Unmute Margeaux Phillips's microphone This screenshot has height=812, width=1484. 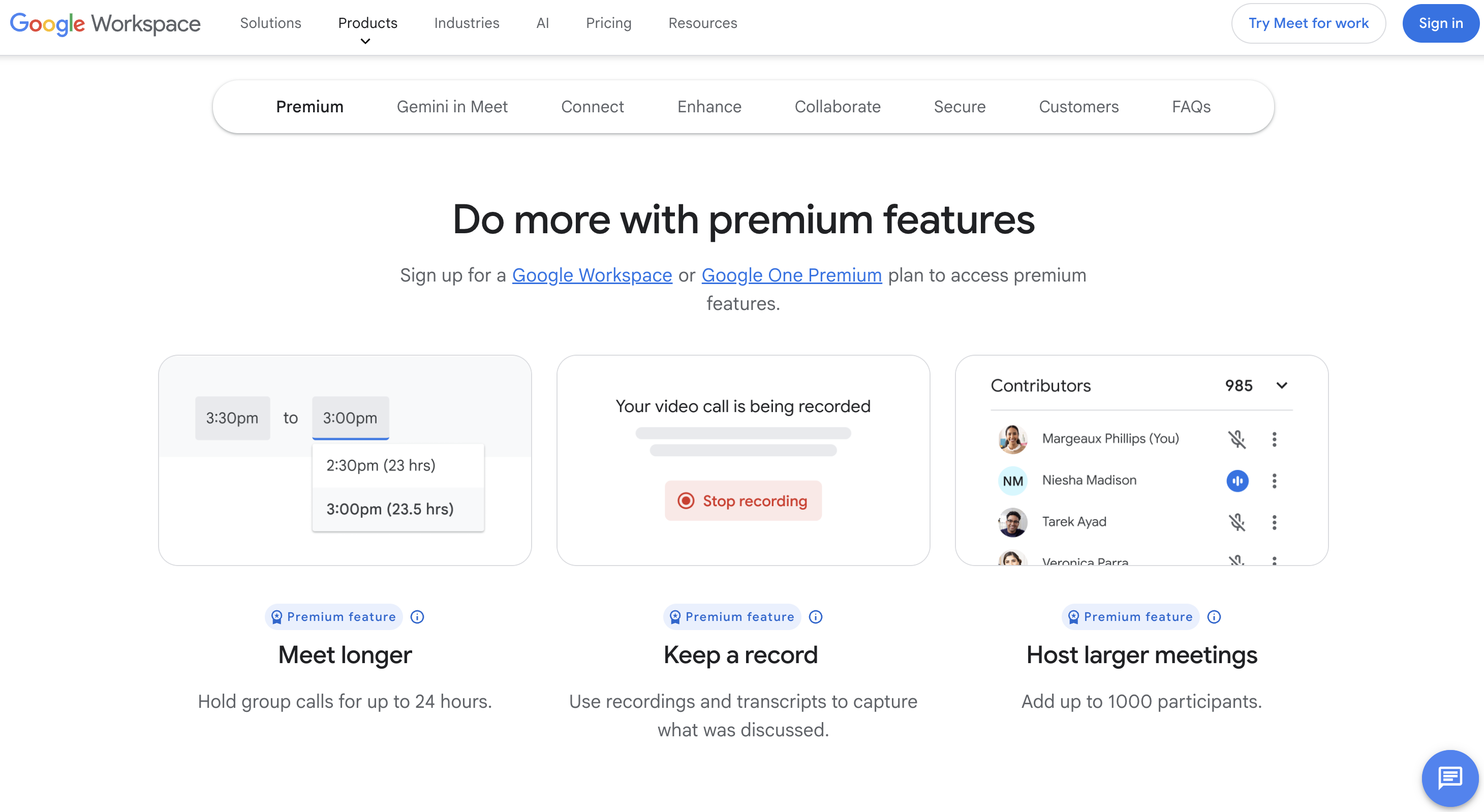coord(1238,440)
